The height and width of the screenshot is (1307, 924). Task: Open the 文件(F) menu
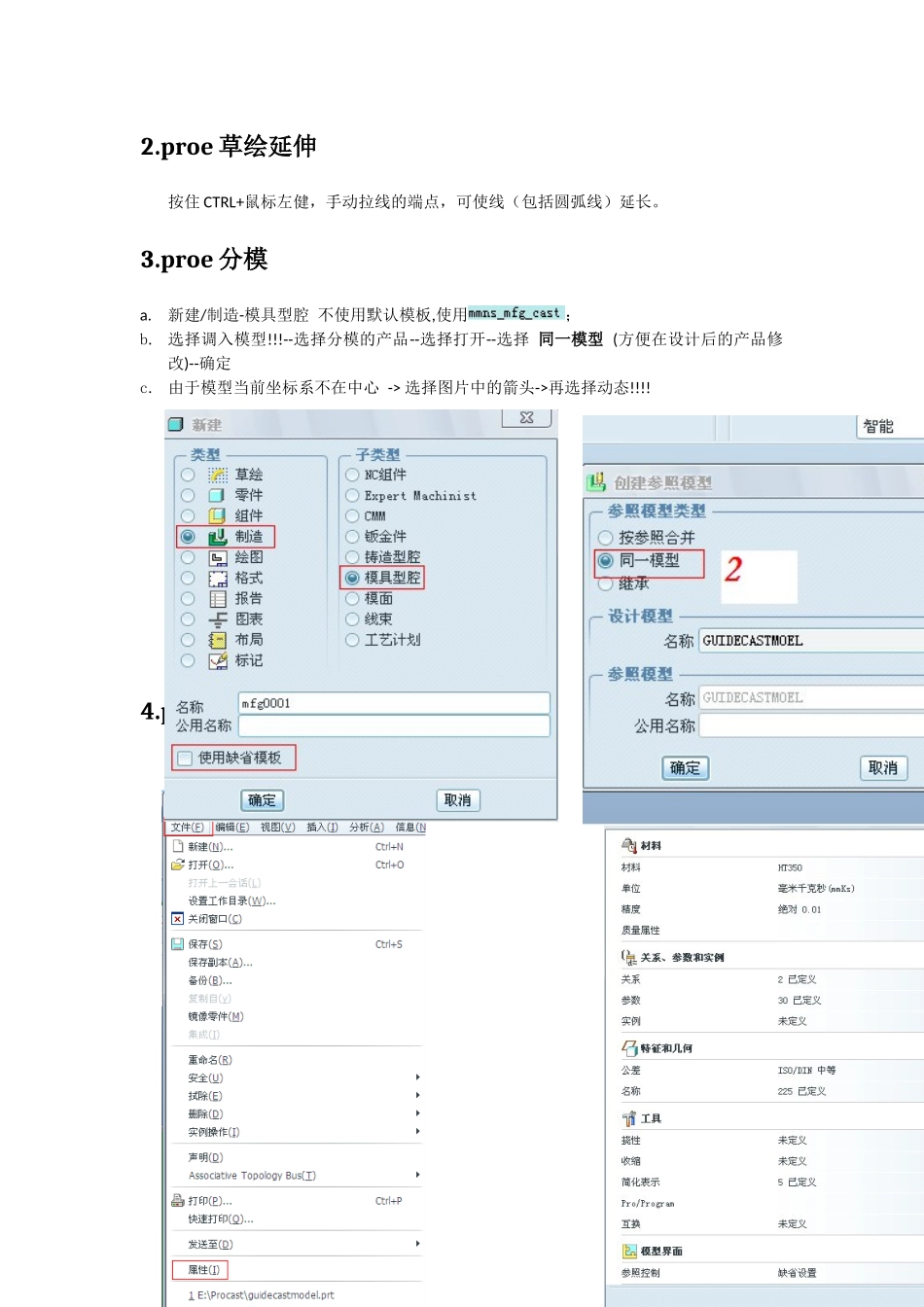click(188, 828)
